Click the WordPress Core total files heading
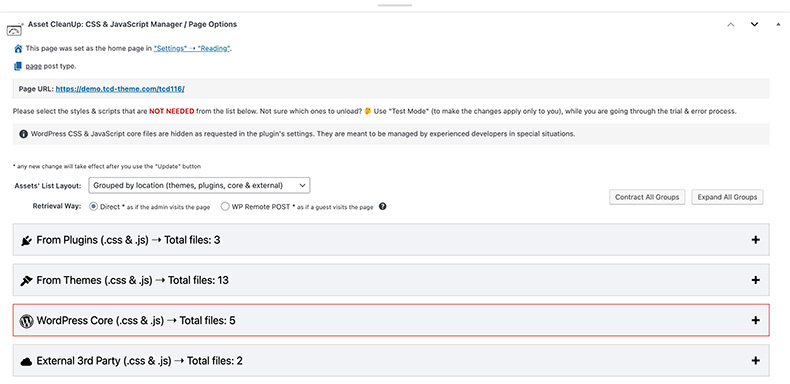 (x=136, y=321)
